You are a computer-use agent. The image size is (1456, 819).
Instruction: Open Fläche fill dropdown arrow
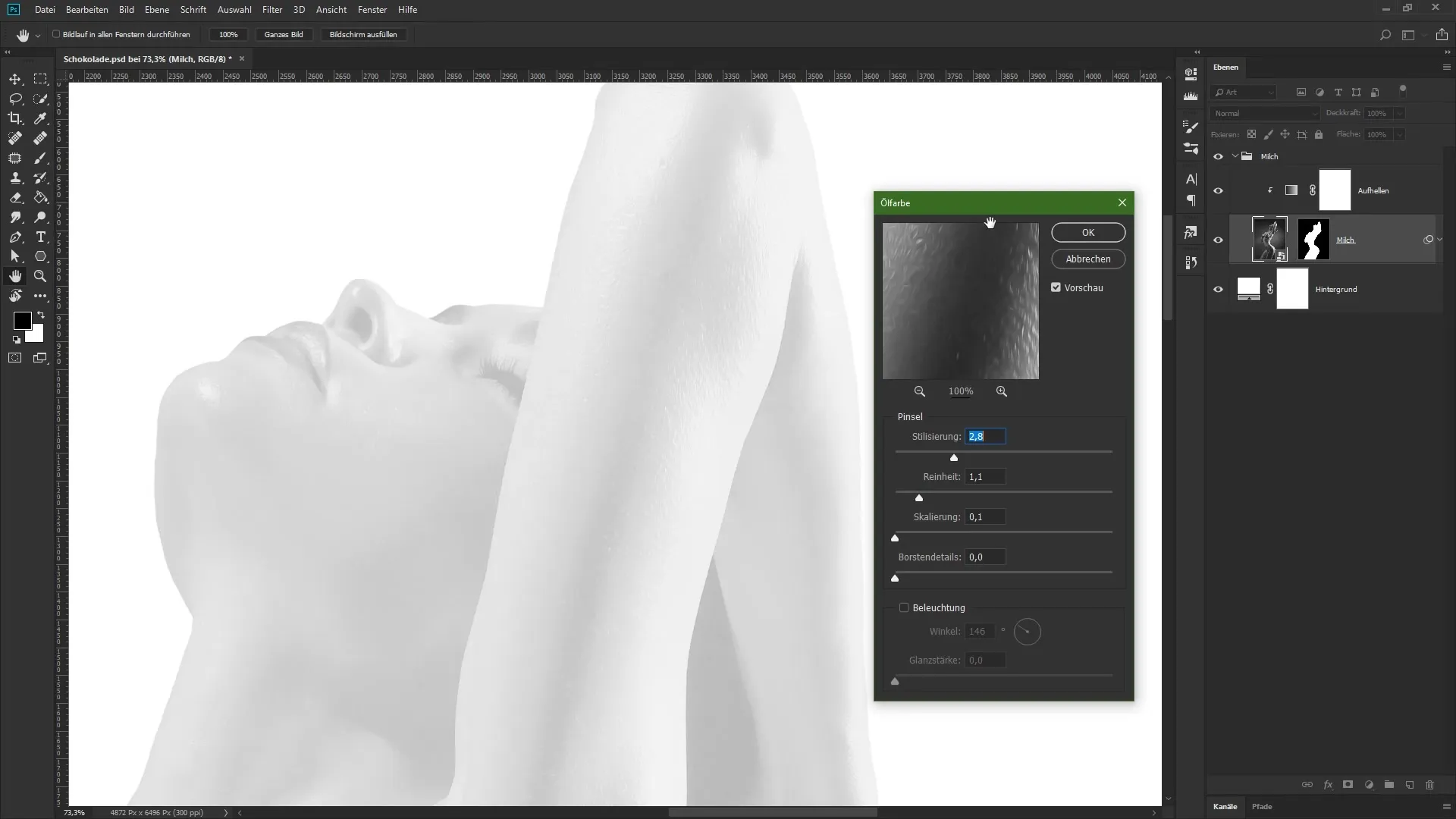1399,134
